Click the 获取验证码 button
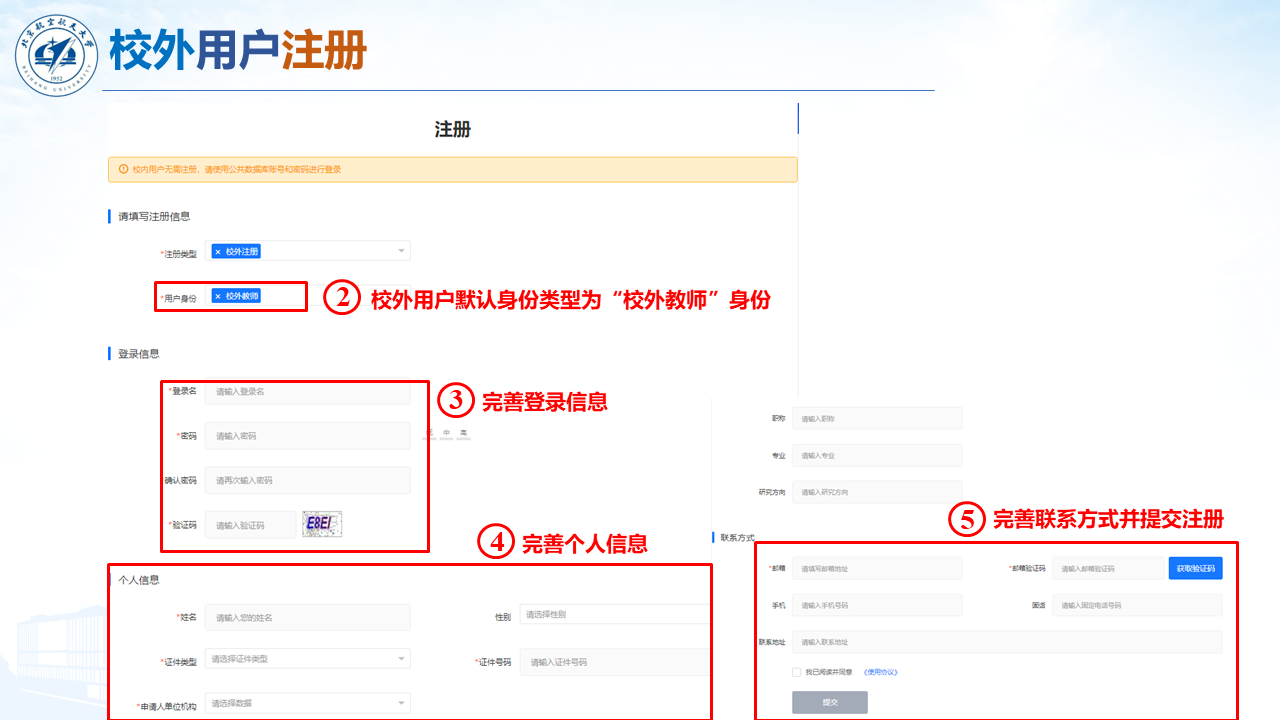This screenshot has height=720, width=1280. point(1195,568)
